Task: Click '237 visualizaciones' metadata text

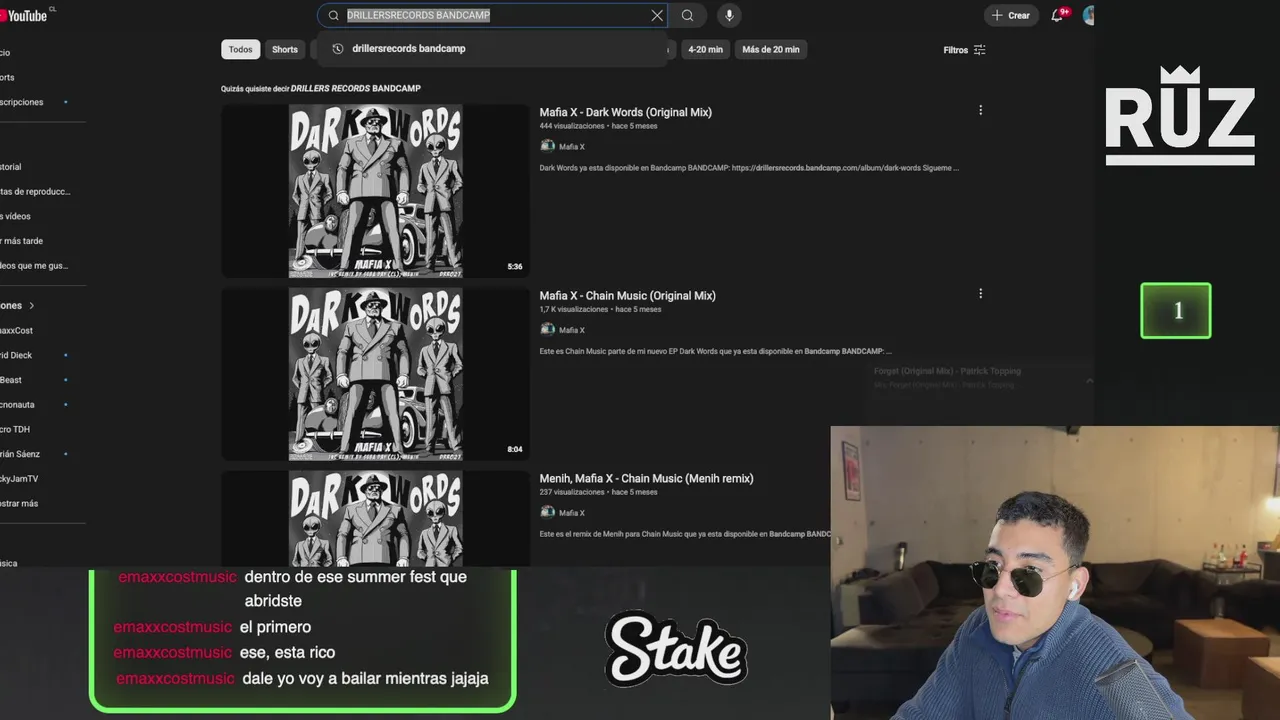Action: tap(572, 492)
